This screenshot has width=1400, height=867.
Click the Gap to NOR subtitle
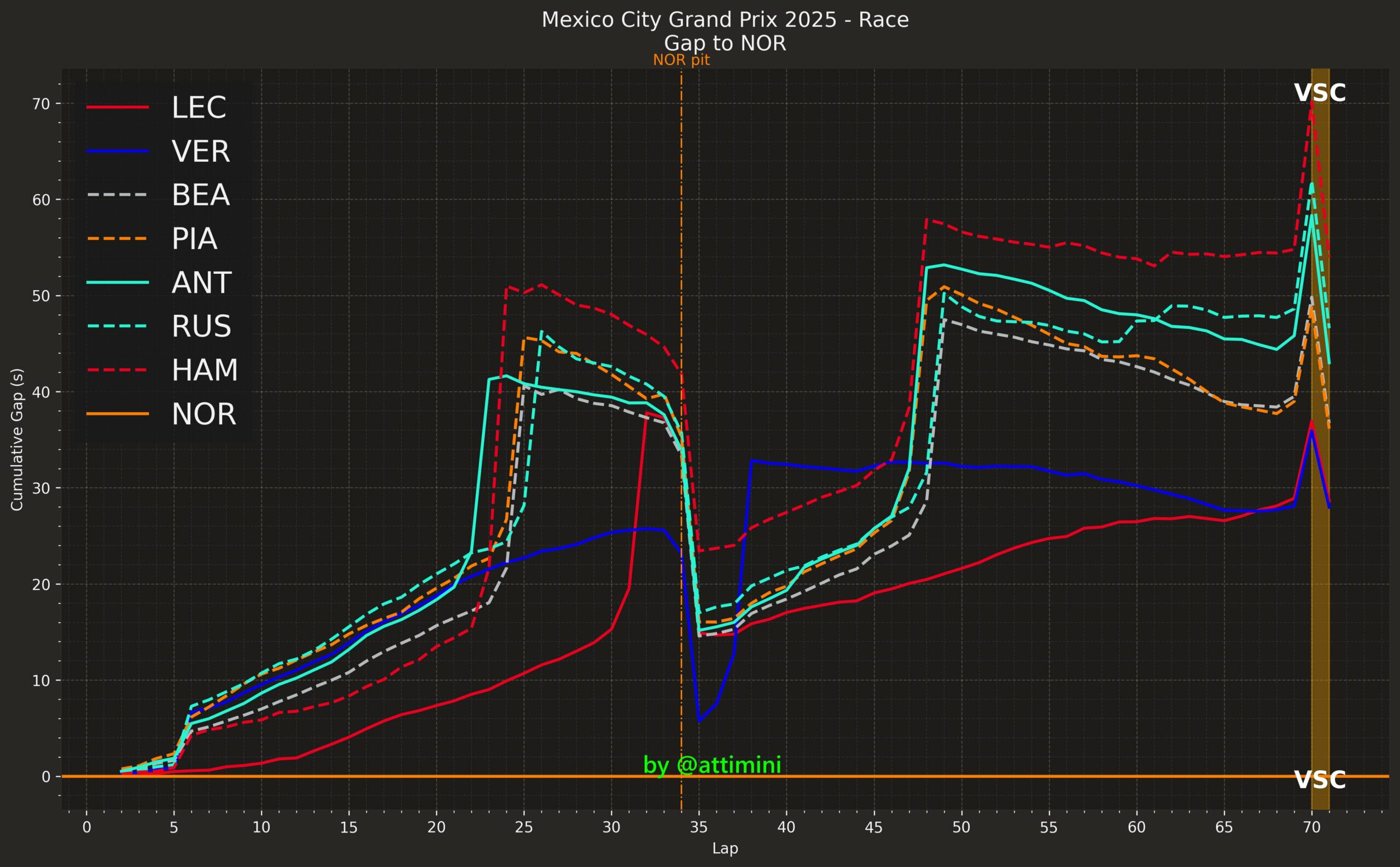coord(725,44)
